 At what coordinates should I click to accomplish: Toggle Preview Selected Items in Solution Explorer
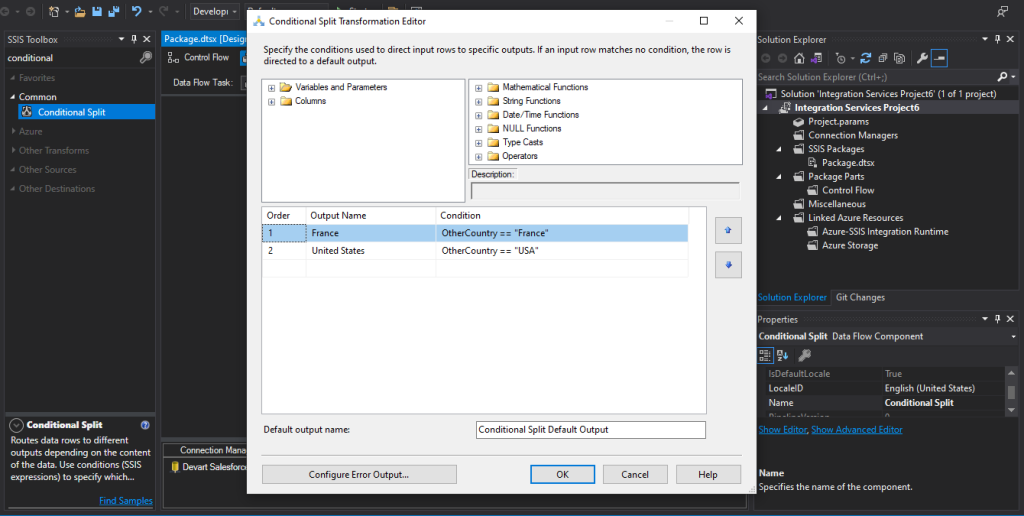point(939,58)
